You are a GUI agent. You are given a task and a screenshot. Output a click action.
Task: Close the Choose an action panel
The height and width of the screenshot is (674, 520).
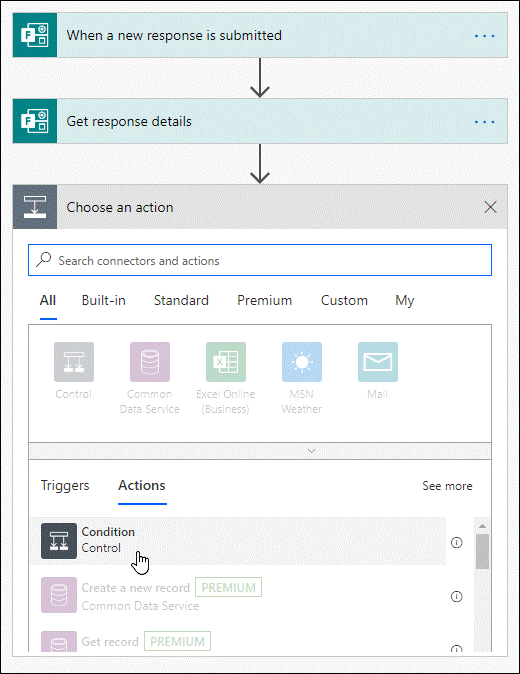tap(490, 207)
